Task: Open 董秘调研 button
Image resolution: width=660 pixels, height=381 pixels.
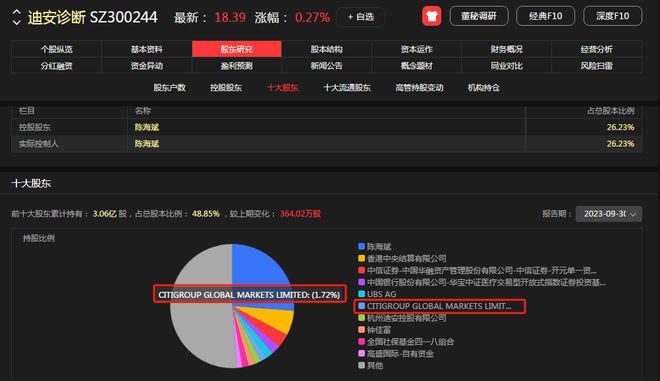Action: coord(479,16)
